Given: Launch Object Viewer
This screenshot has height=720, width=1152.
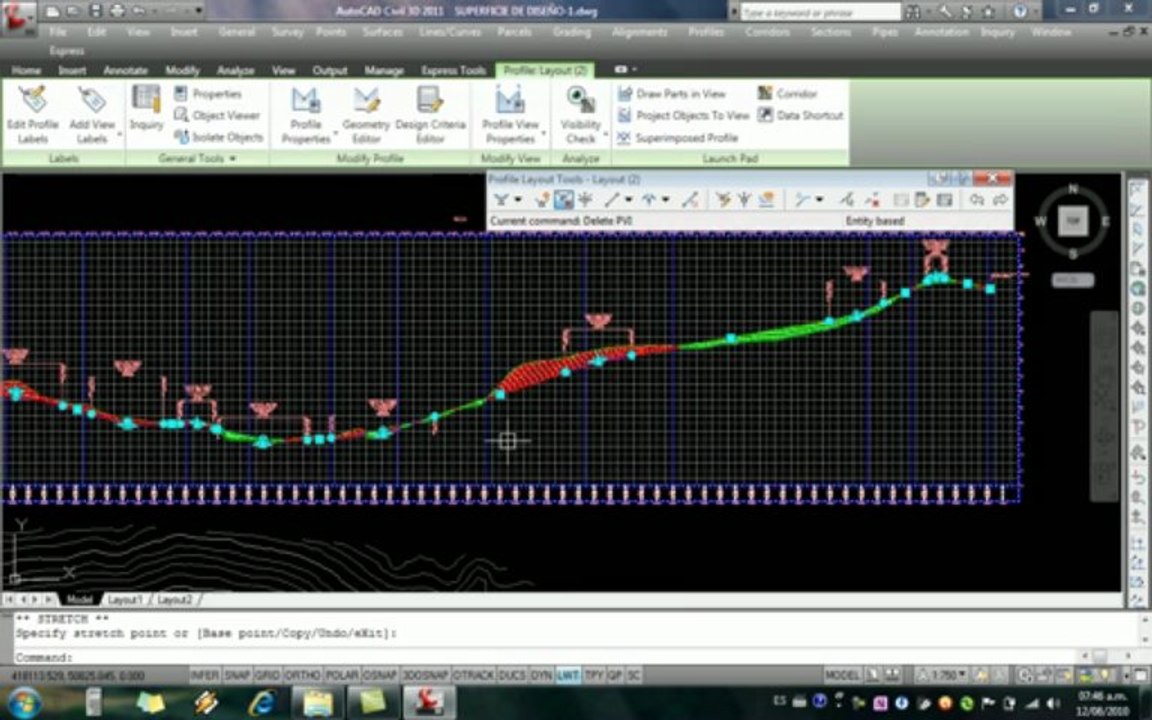Looking at the screenshot, I should tap(217, 115).
